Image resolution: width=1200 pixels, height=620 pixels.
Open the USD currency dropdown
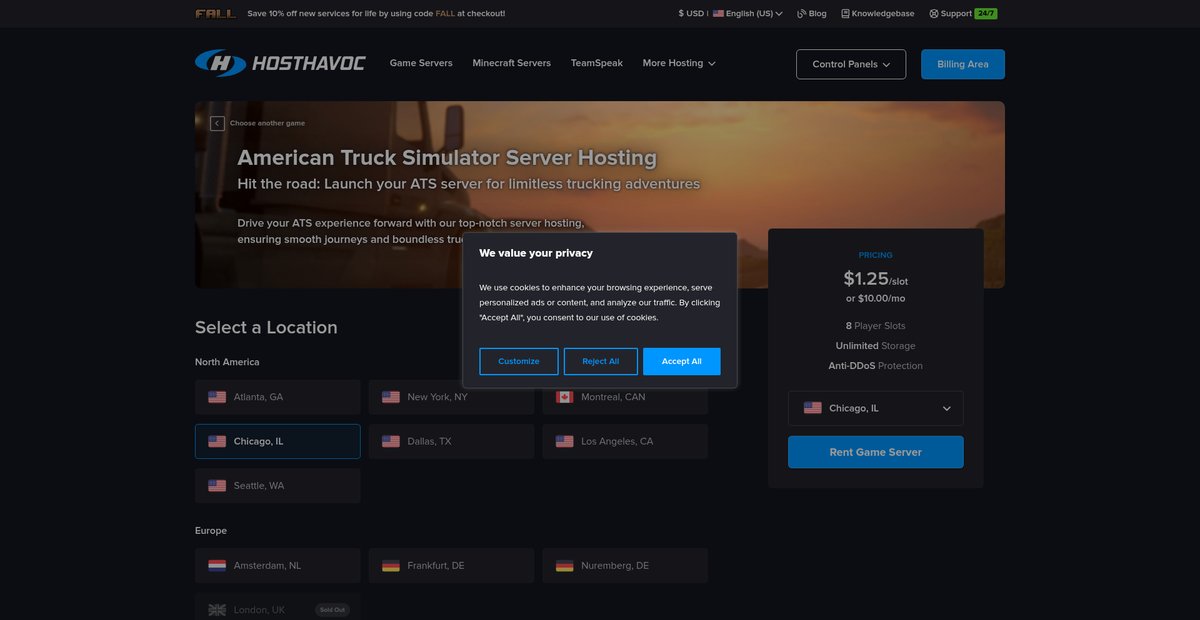coord(691,14)
